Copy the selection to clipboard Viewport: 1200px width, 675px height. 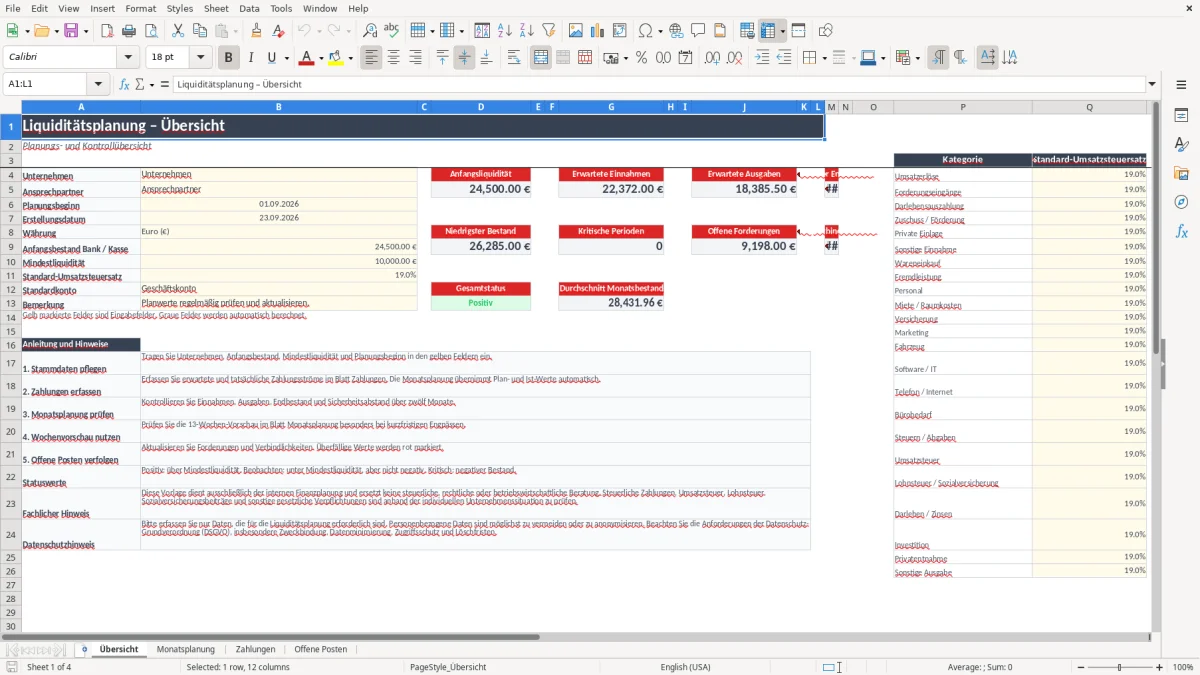(199, 31)
